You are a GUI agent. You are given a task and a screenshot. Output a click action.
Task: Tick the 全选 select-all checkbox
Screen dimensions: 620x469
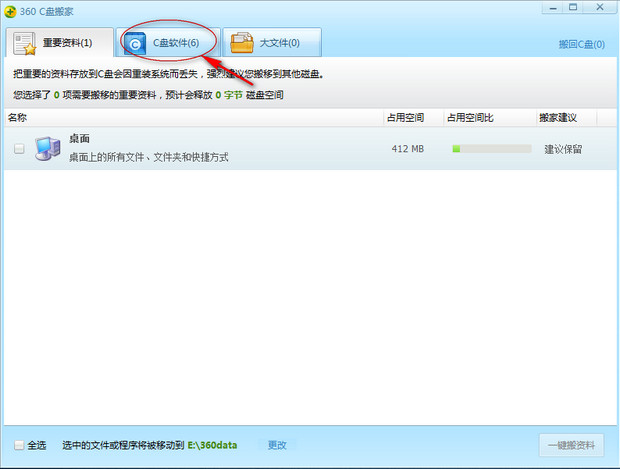pyautogui.click(x=19, y=445)
